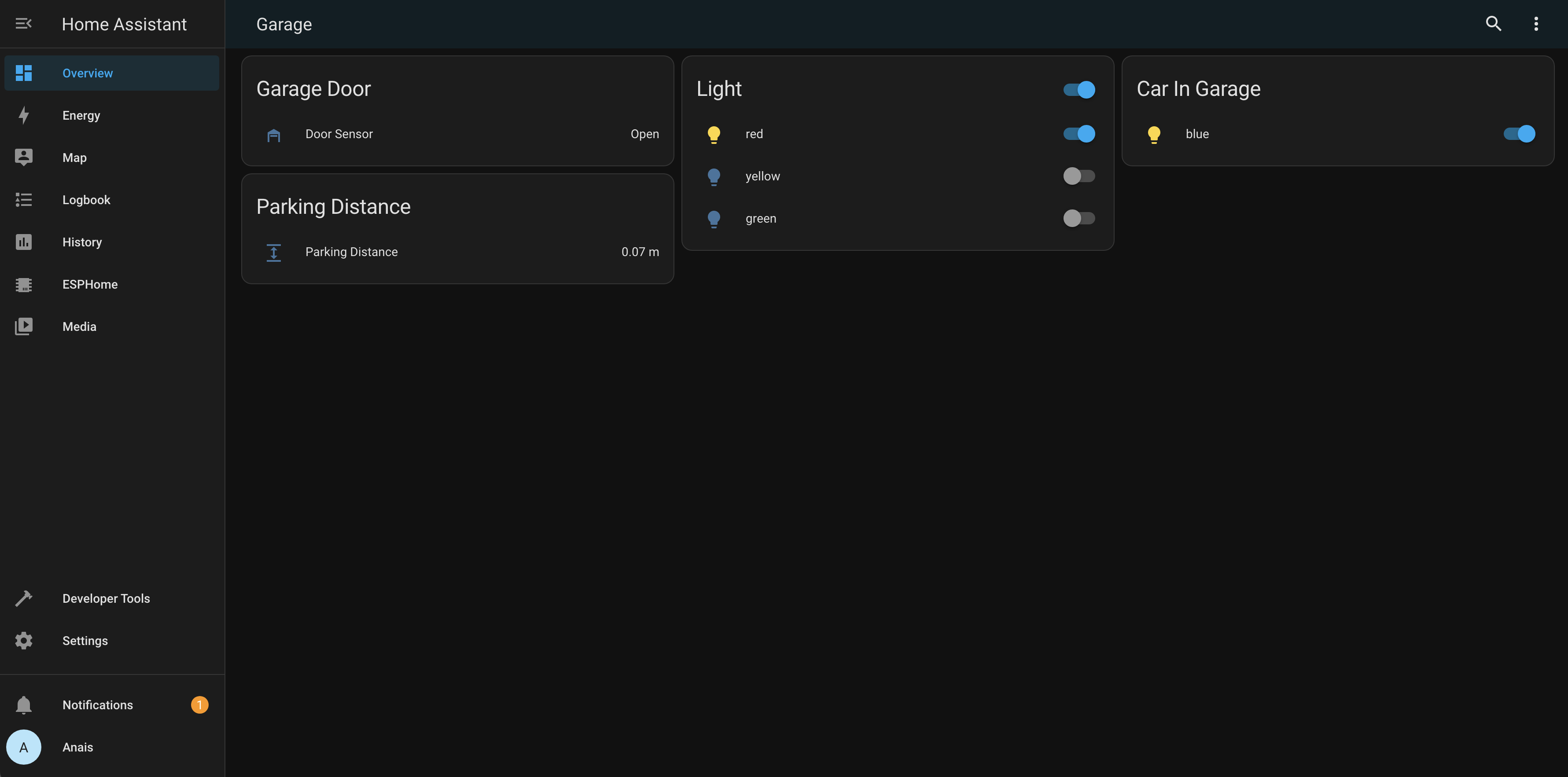Click the blue light bulb icon
This screenshot has width=1568, height=777.
(1153, 135)
